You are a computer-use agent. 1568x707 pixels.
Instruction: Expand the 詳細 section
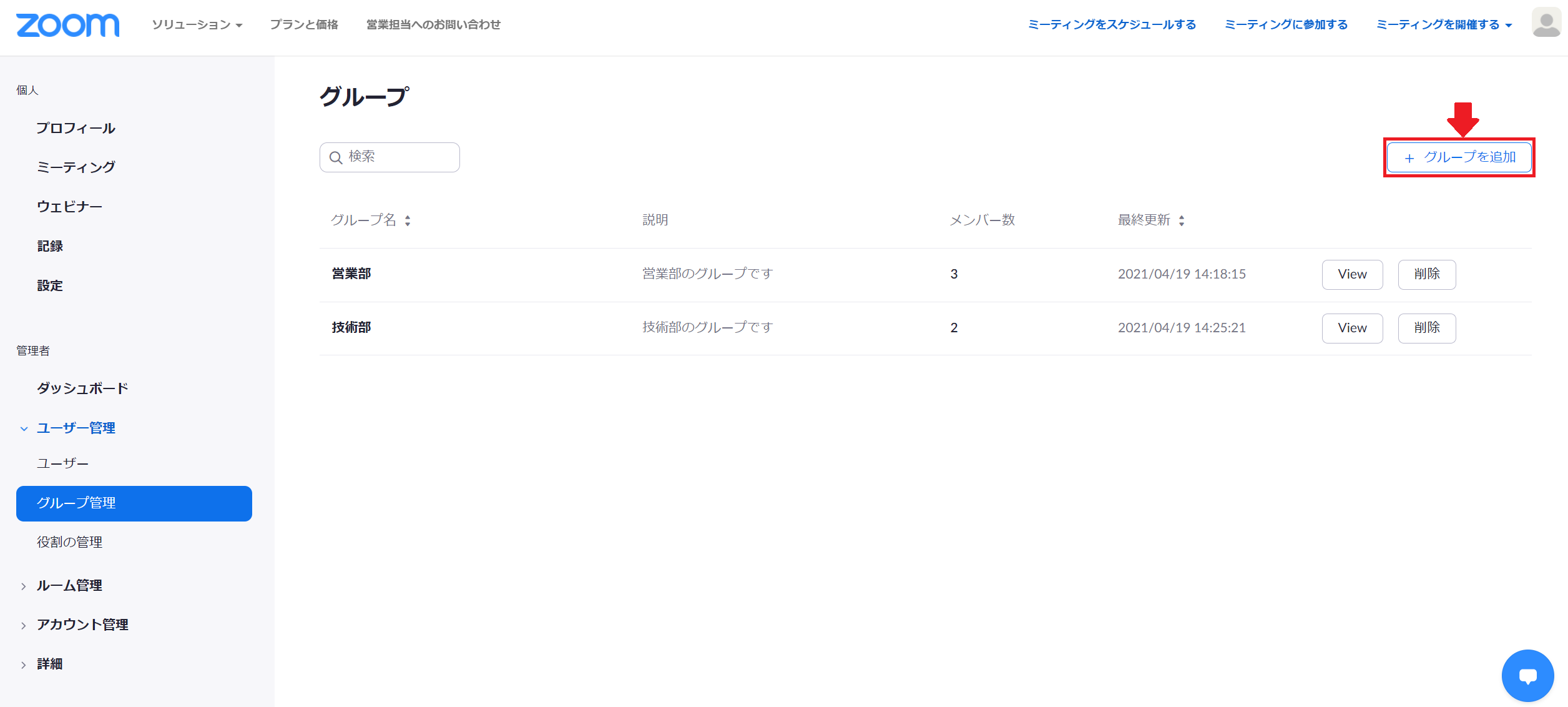tap(24, 665)
